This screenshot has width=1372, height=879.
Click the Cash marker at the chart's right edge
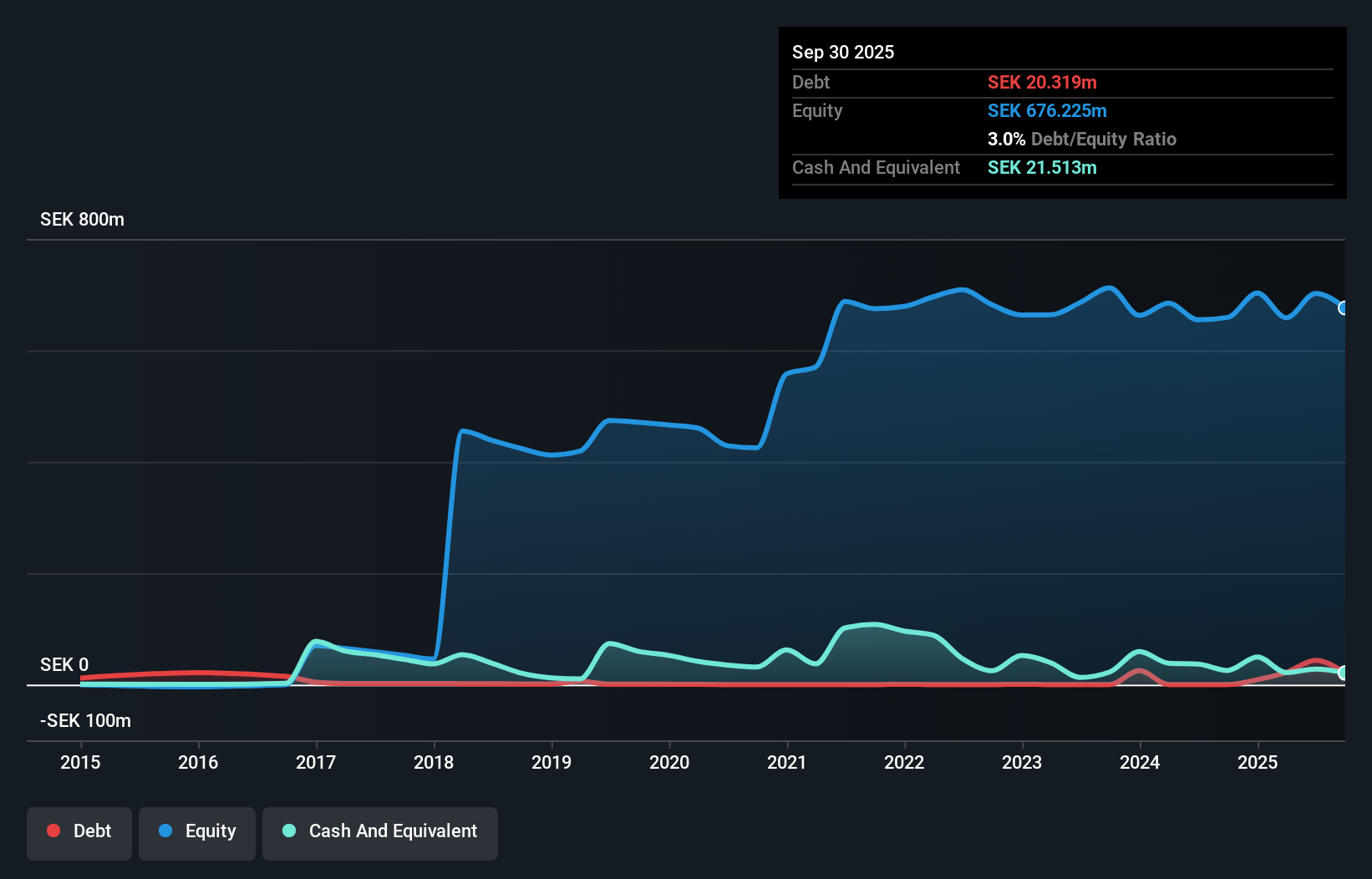pos(1344,673)
